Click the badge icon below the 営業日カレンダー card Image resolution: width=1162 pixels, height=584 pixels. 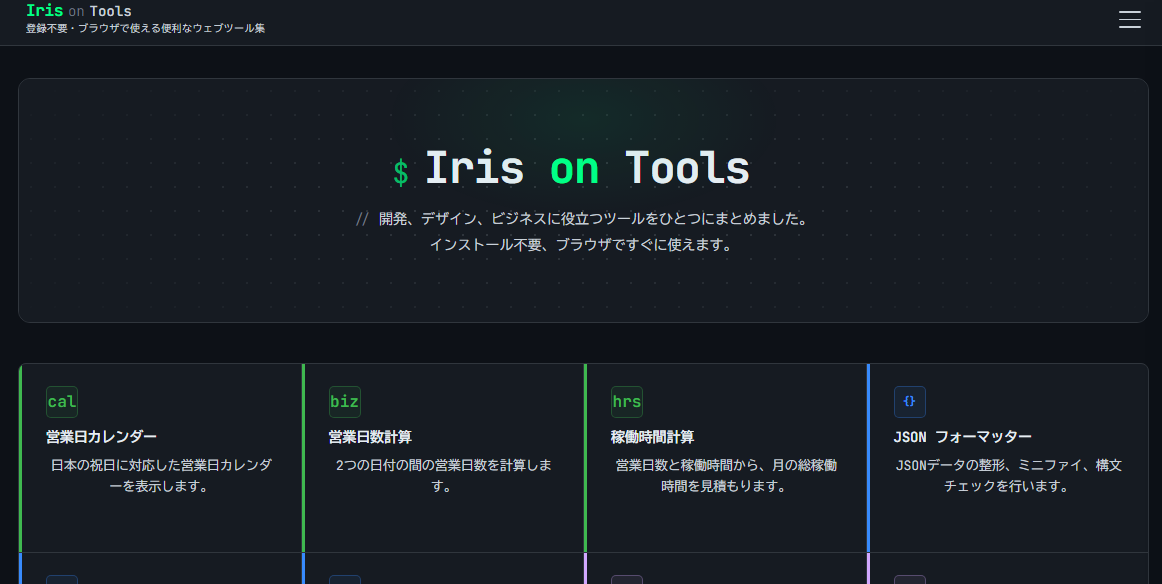coord(61,580)
